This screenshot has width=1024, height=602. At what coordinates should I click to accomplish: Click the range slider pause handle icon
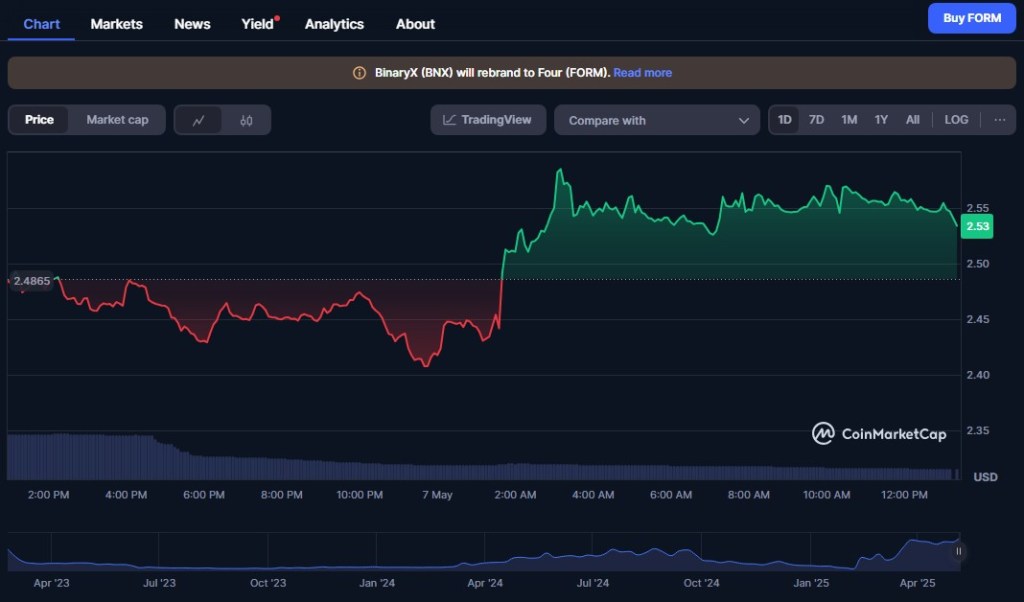958,551
